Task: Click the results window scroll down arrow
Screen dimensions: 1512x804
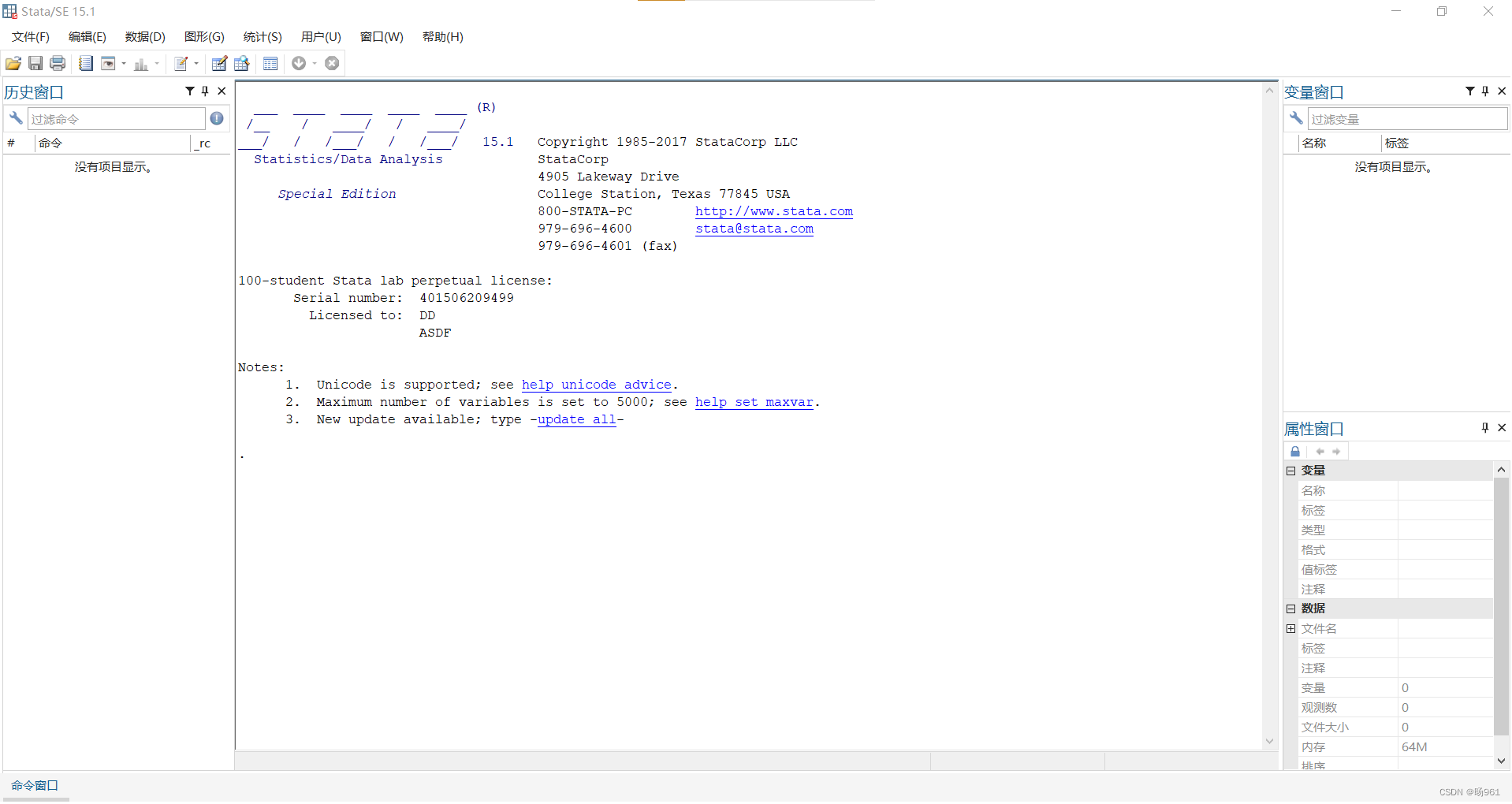Action: click(1269, 741)
